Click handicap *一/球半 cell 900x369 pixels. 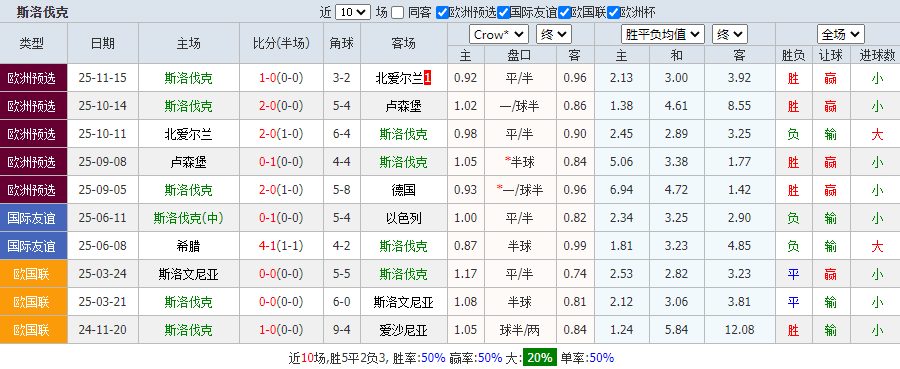click(x=519, y=190)
